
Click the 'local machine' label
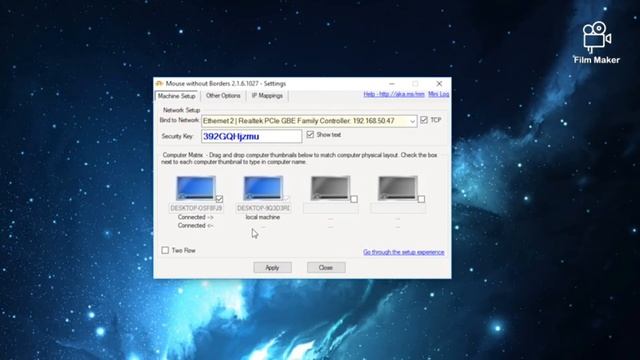point(263,217)
